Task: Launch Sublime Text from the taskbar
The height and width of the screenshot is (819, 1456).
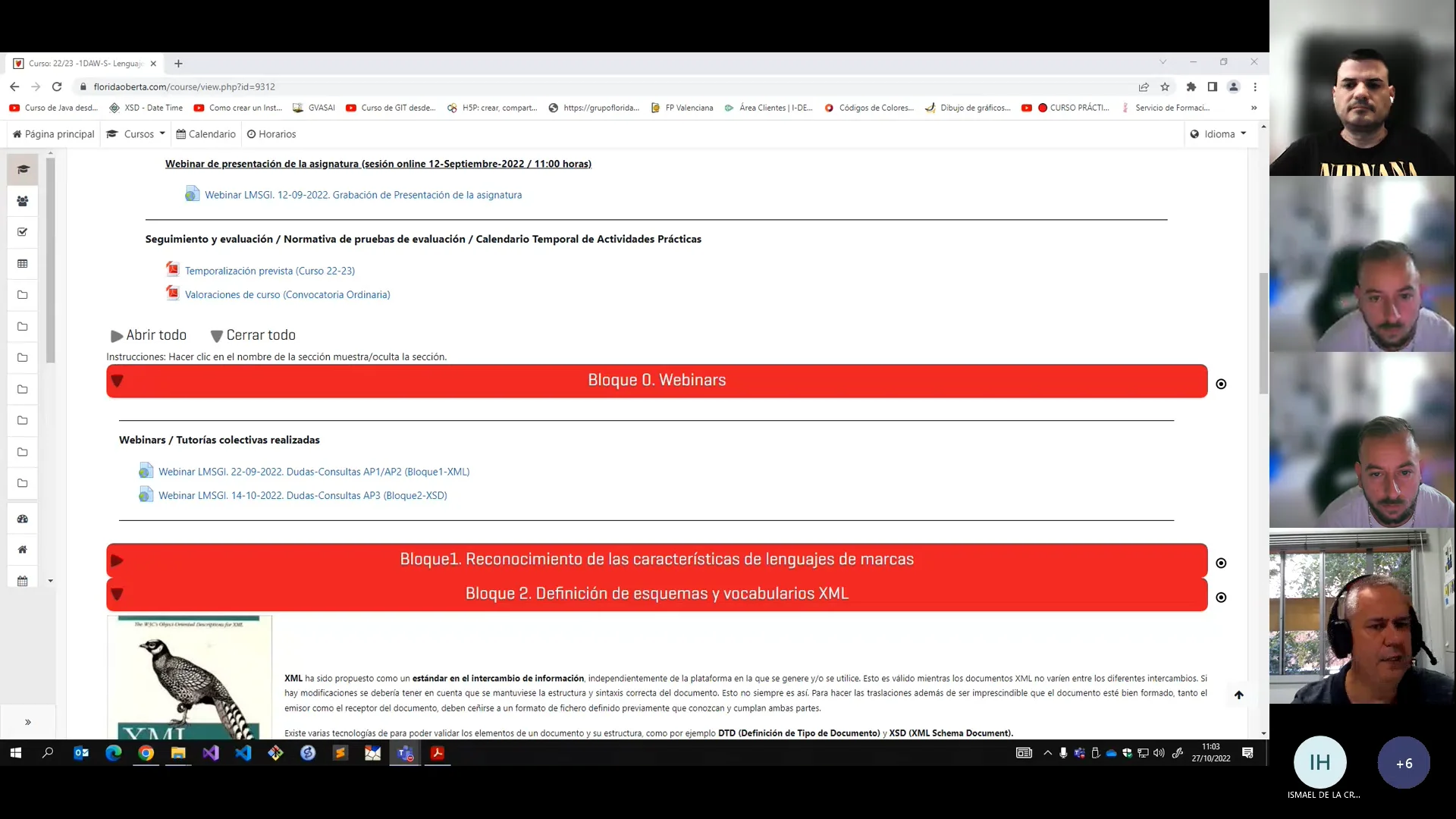Action: 340,753
